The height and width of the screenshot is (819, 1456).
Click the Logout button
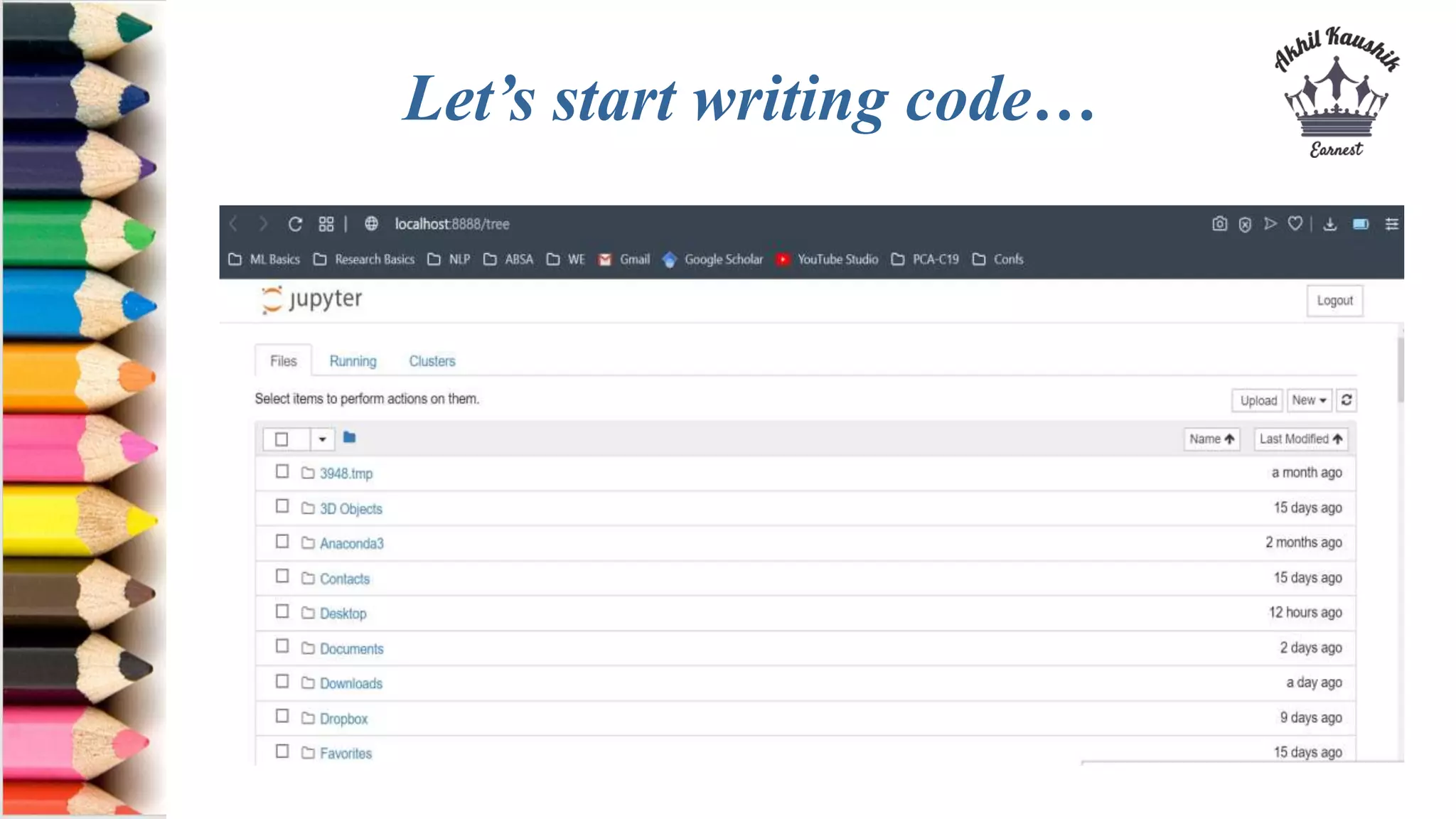tap(1334, 301)
